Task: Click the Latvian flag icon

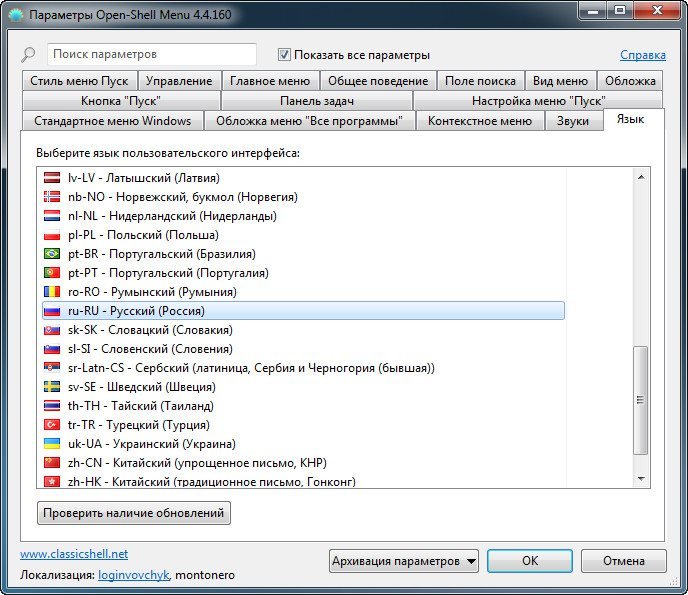Action: [52, 178]
